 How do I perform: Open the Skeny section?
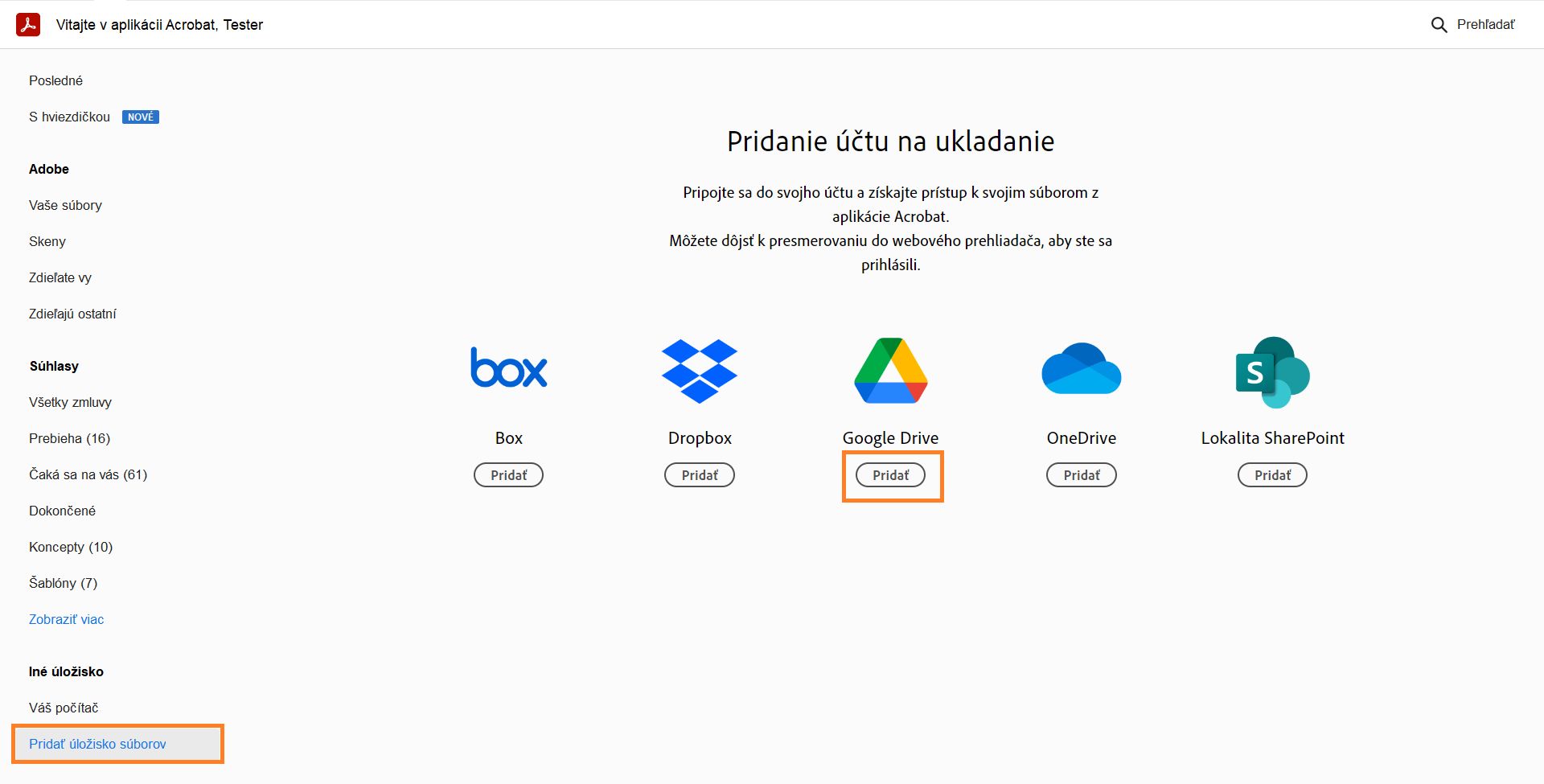point(47,241)
